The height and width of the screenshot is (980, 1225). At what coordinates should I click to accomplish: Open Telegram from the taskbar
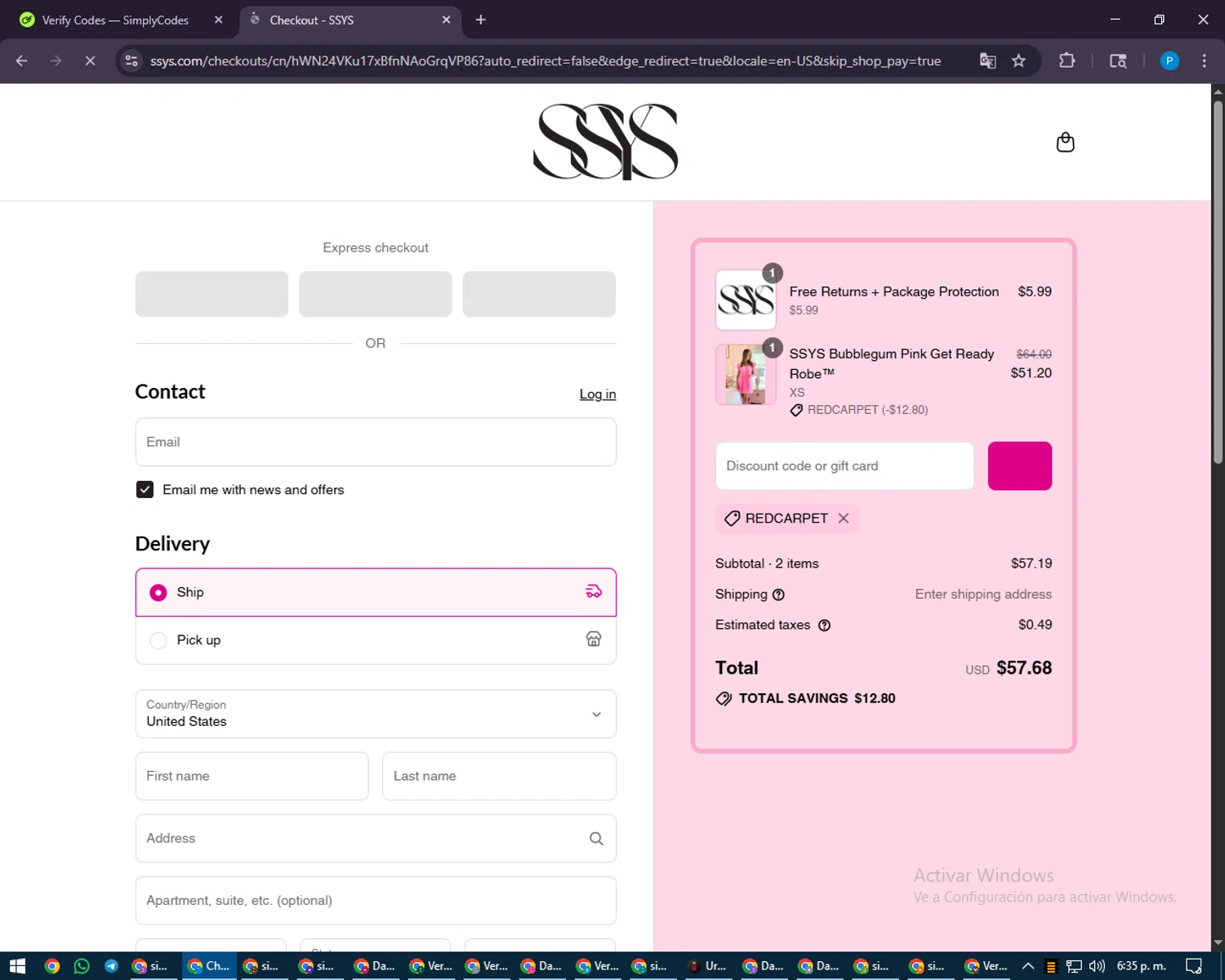112,966
